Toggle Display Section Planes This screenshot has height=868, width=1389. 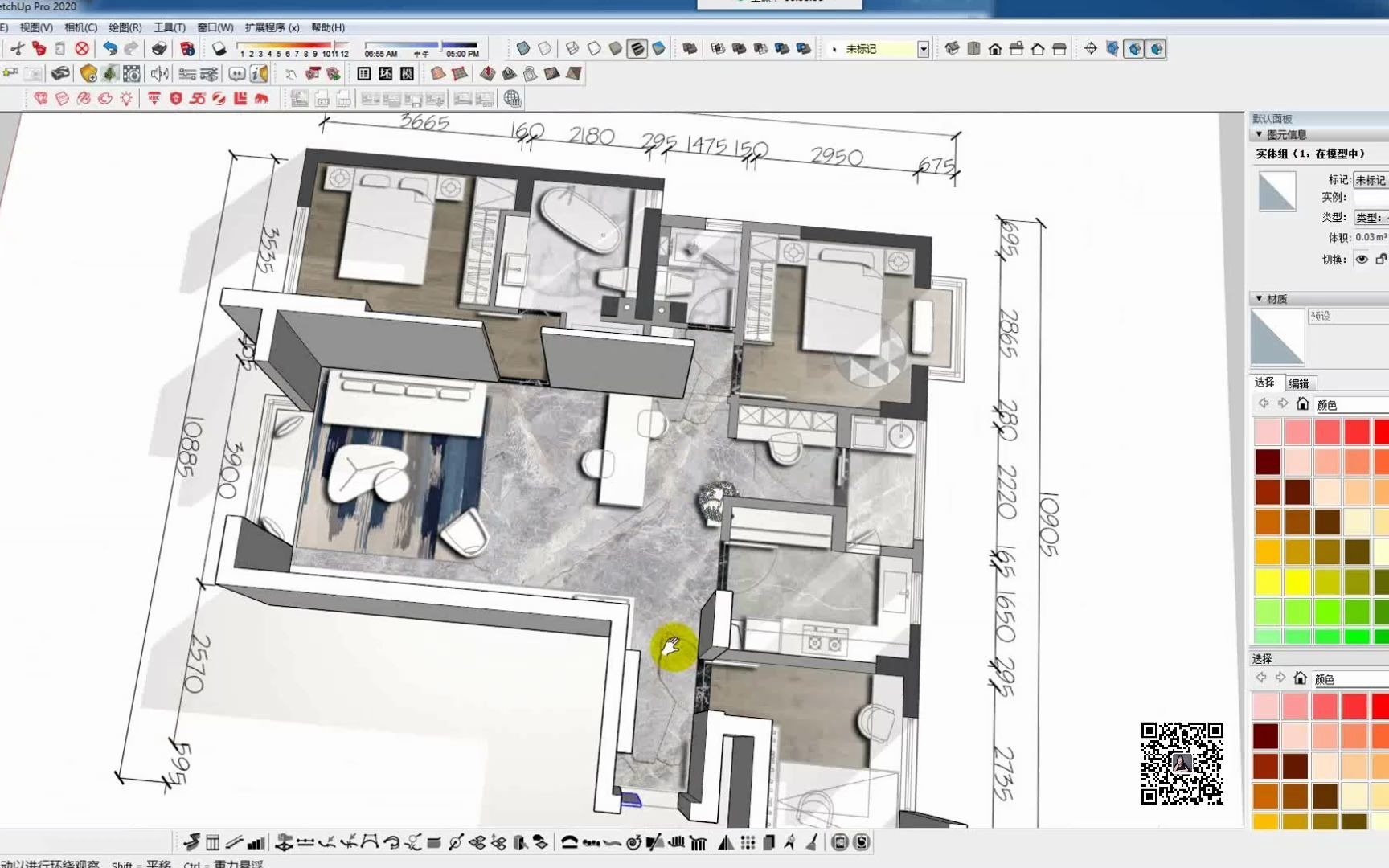click(x=1112, y=49)
